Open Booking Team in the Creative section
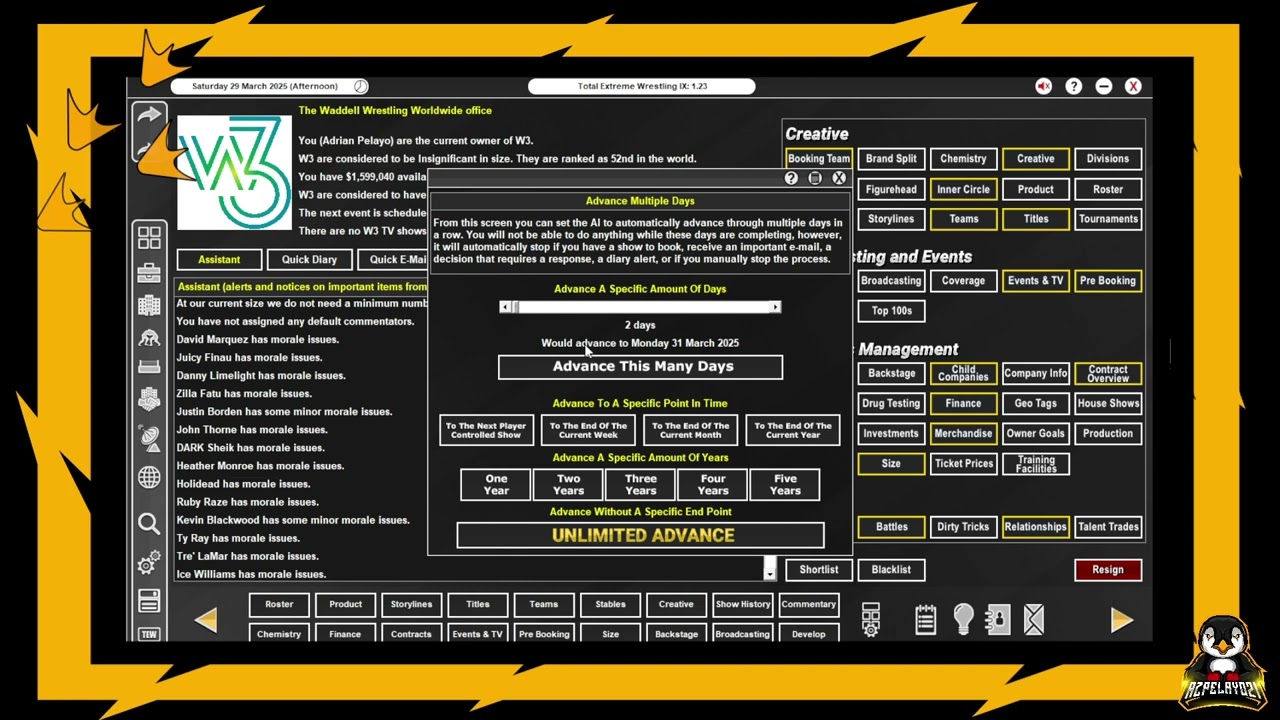The width and height of the screenshot is (1280, 720). 818,159
